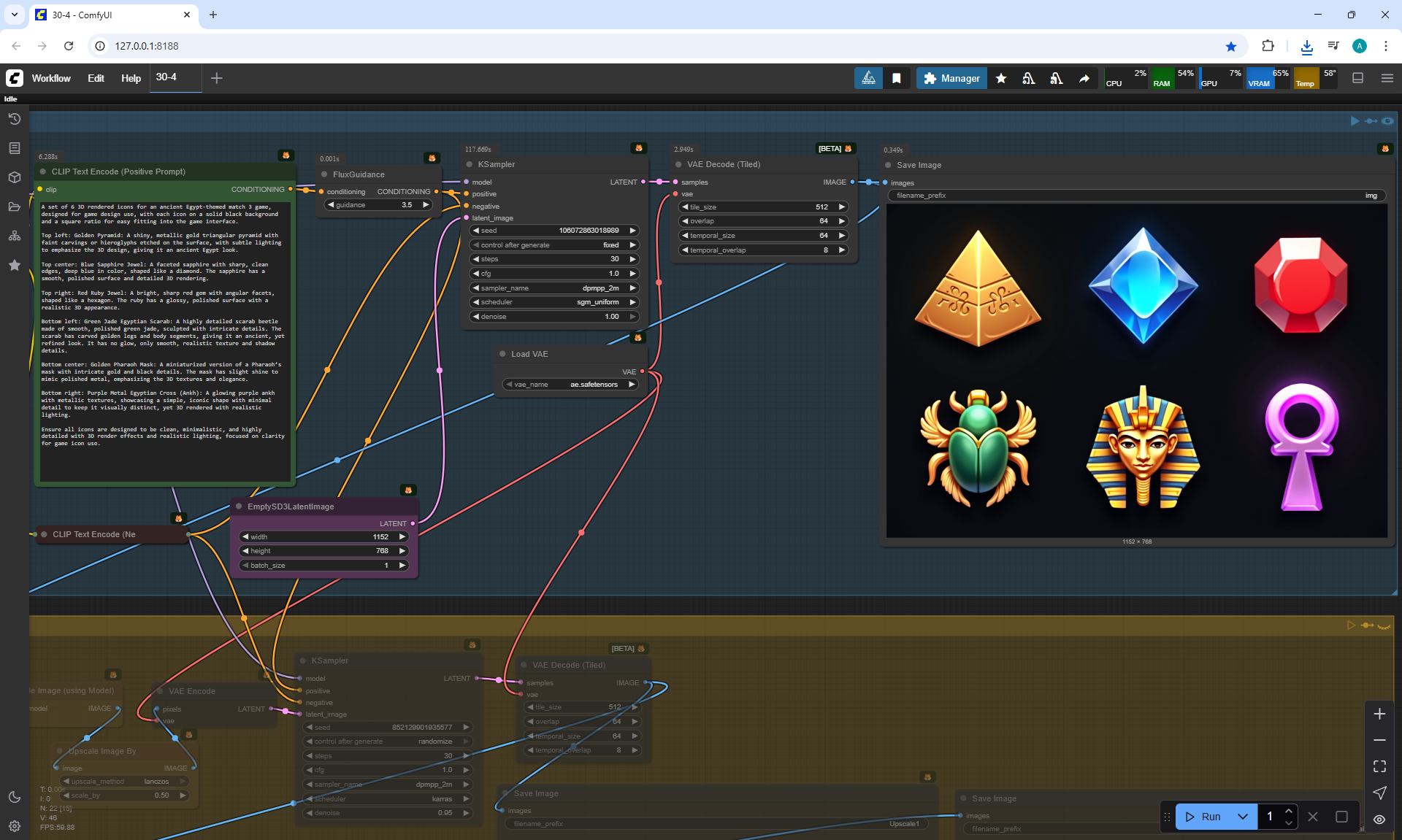Viewport: 1402px width, 840px height.
Task: Open the workflows folder sidebar icon
Action: 14,207
